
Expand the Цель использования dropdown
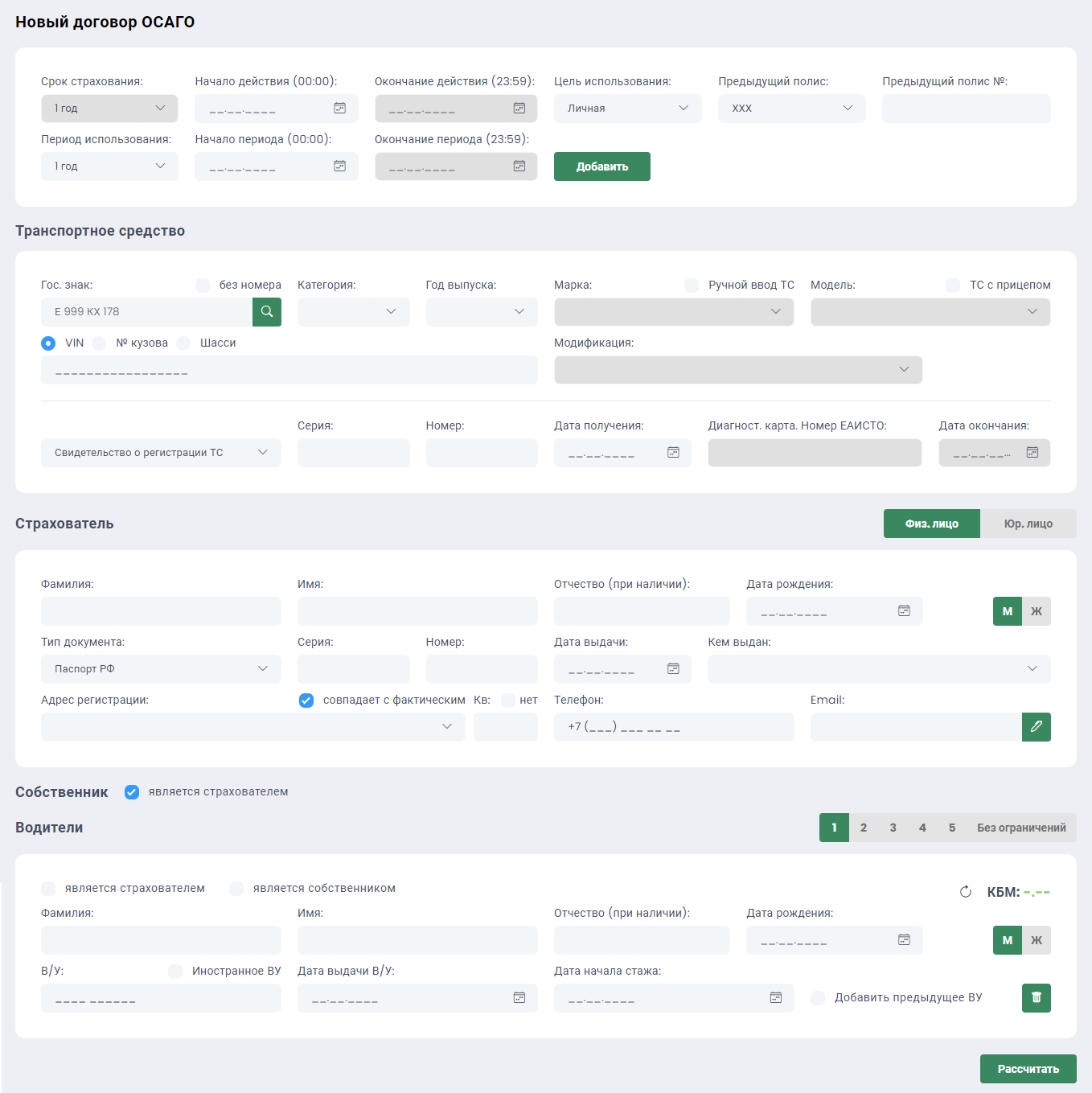tap(627, 109)
